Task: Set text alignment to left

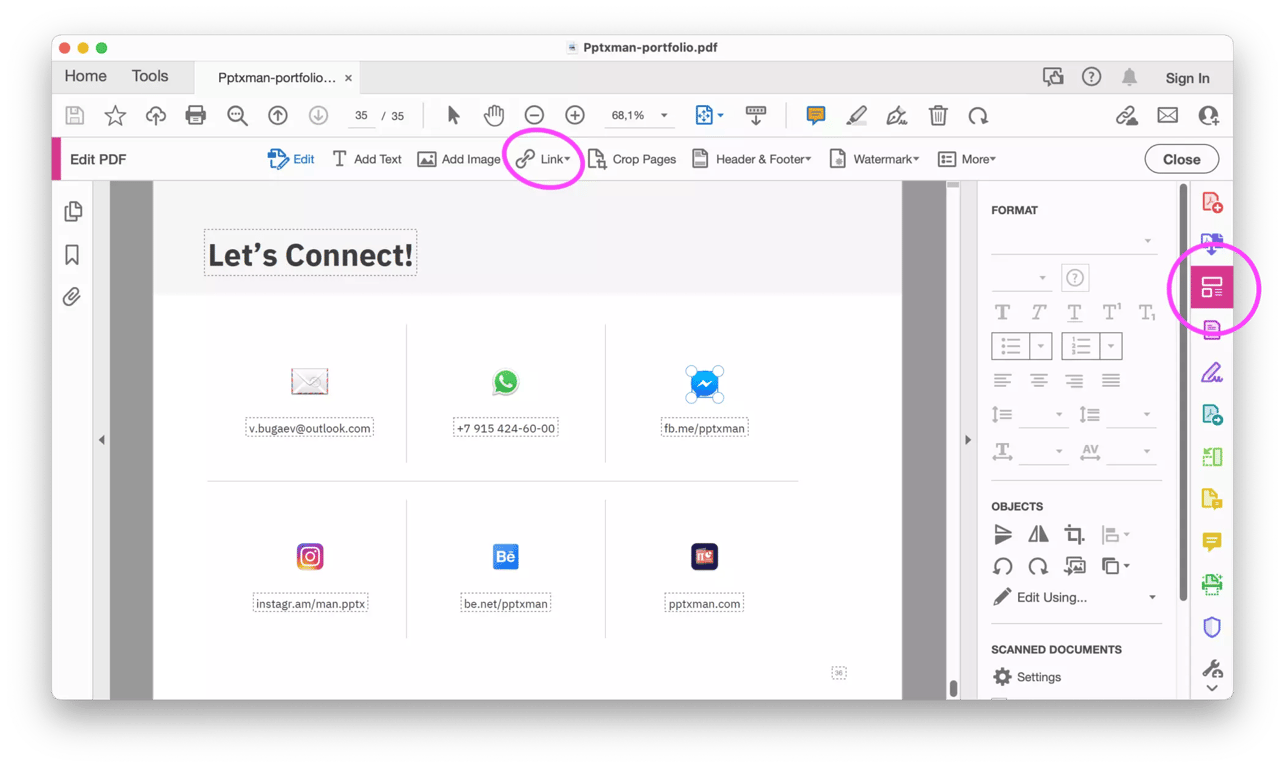Action: coord(1002,381)
